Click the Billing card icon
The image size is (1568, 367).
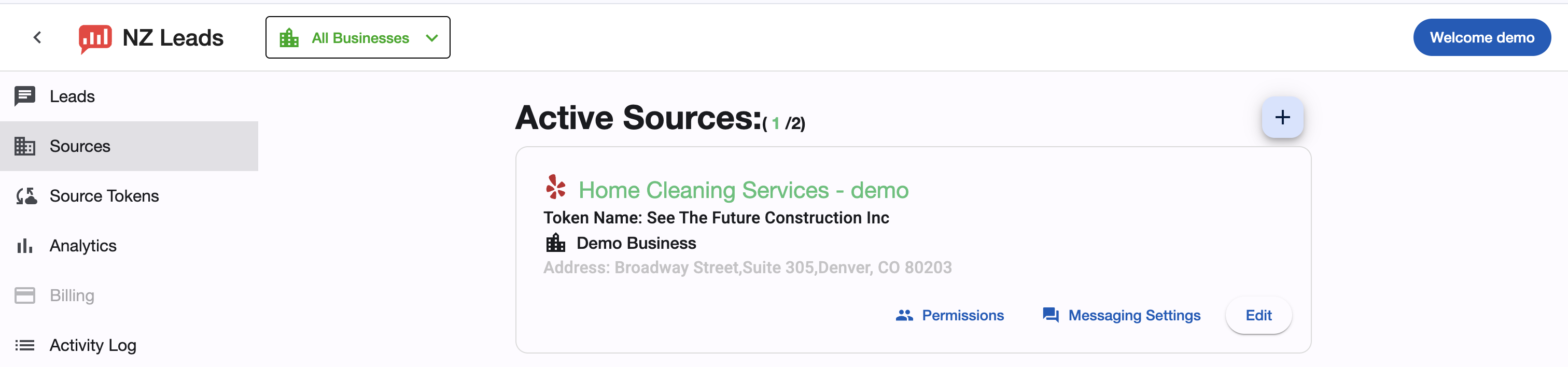pos(25,295)
